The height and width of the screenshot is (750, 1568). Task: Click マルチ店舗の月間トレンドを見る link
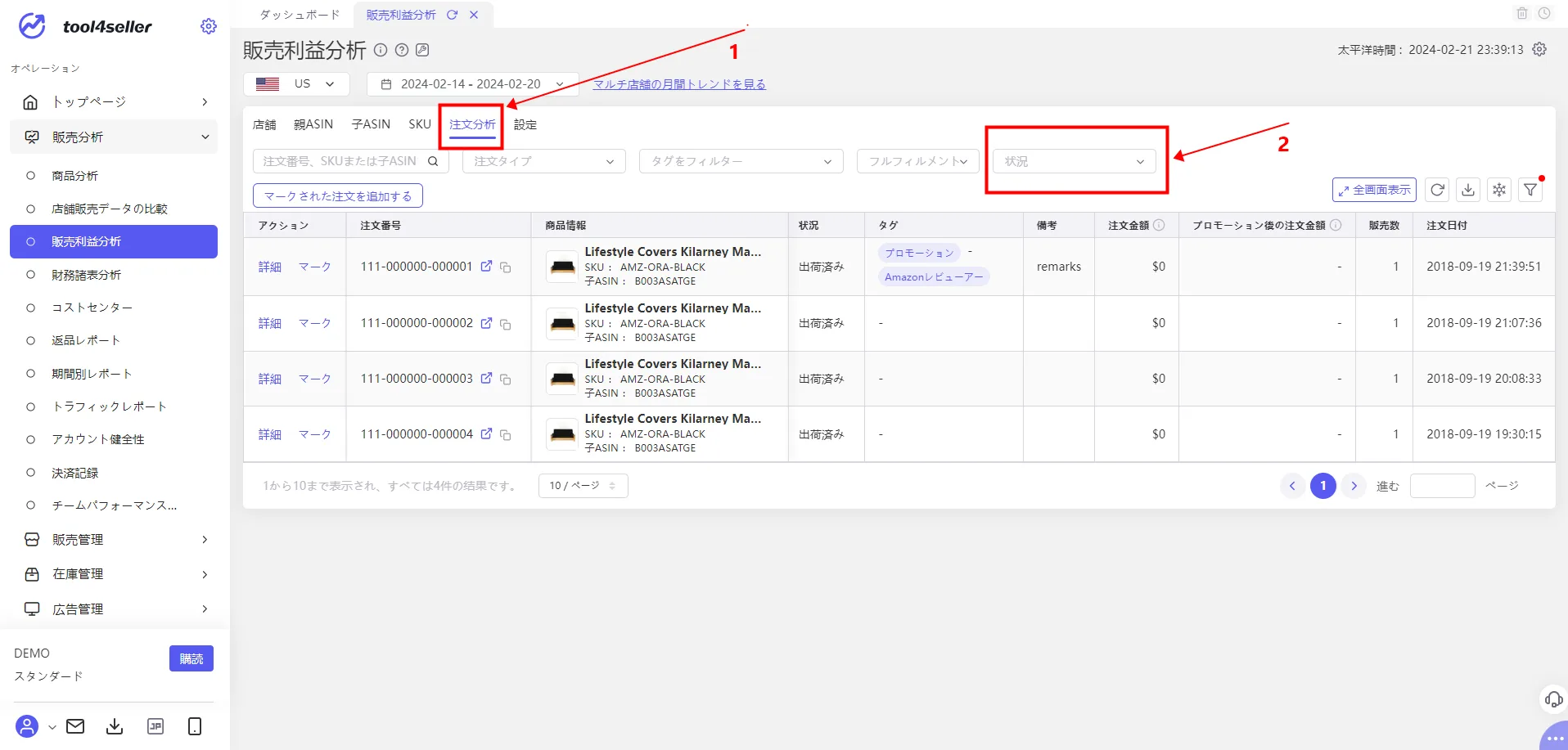point(679,84)
